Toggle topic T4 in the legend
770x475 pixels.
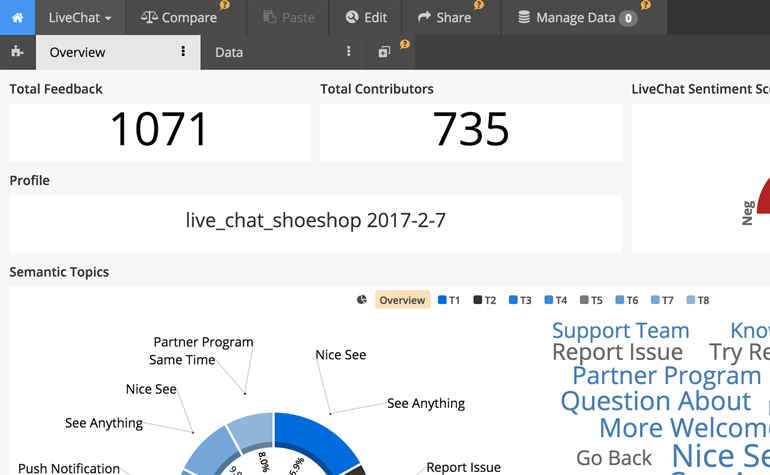(556, 300)
